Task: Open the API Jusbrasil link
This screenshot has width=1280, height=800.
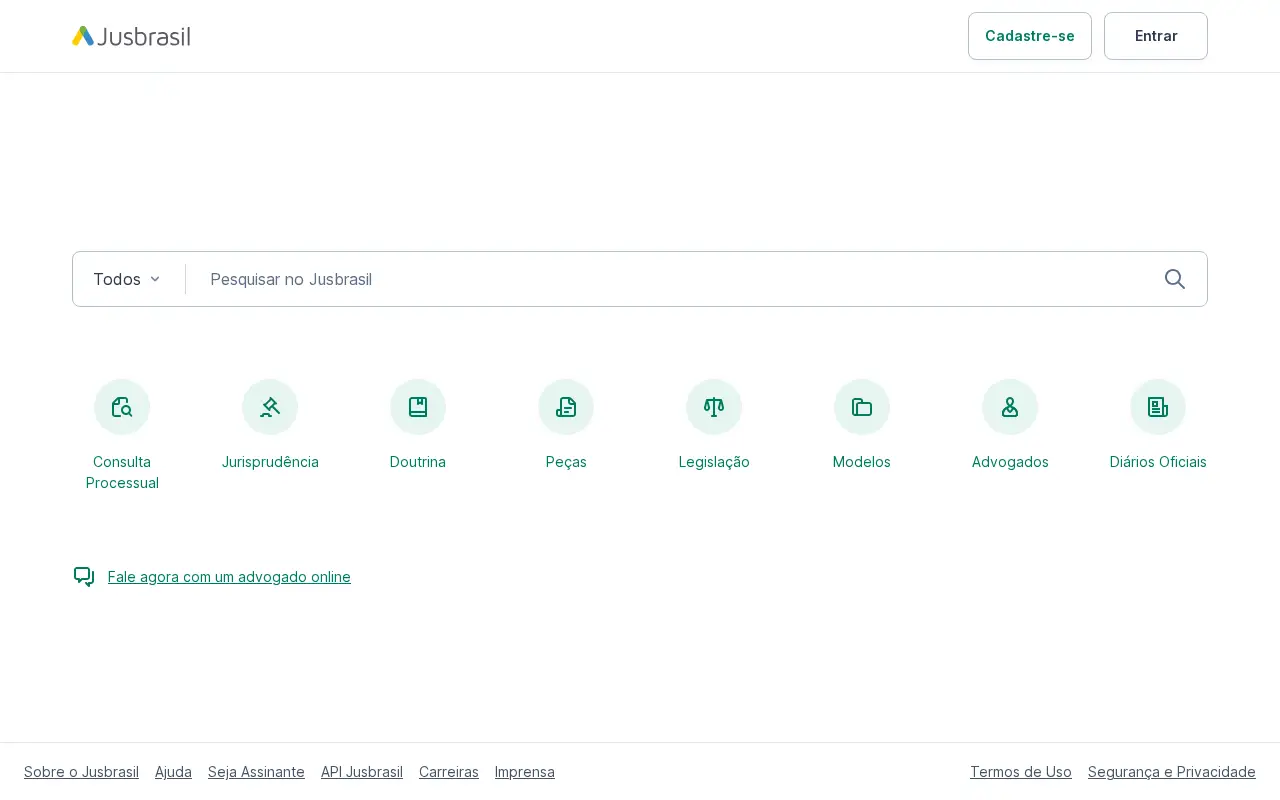Action: pyautogui.click(x=362, y=772)
